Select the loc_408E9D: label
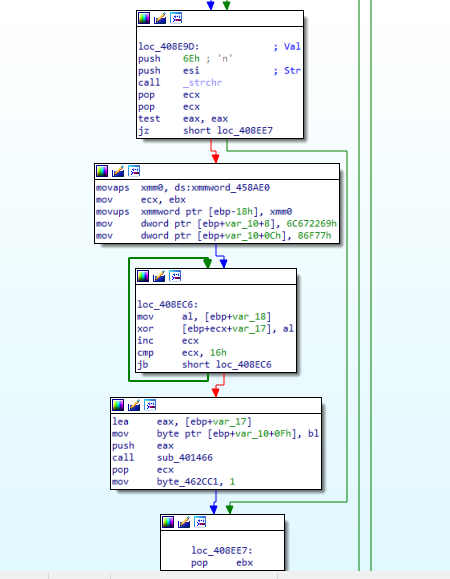Viewport: 450px width, 579px height. tap(169, 47)
